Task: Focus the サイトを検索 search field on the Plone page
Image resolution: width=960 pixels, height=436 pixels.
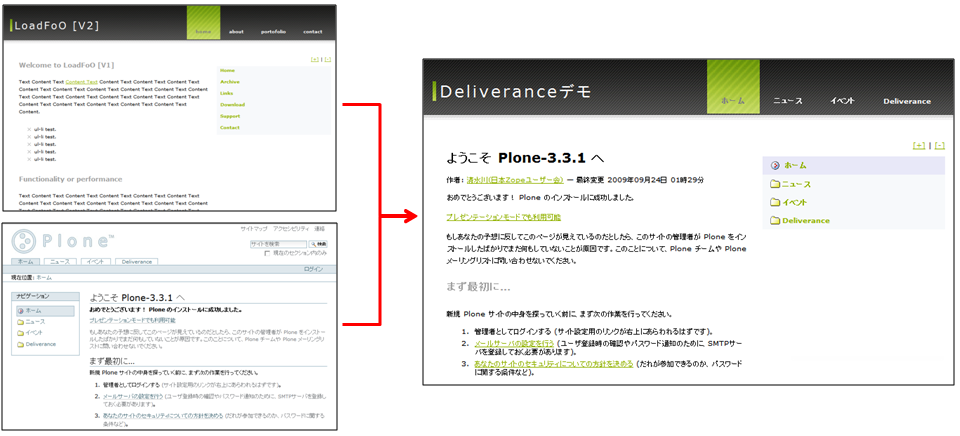Action: coord(278,244)
